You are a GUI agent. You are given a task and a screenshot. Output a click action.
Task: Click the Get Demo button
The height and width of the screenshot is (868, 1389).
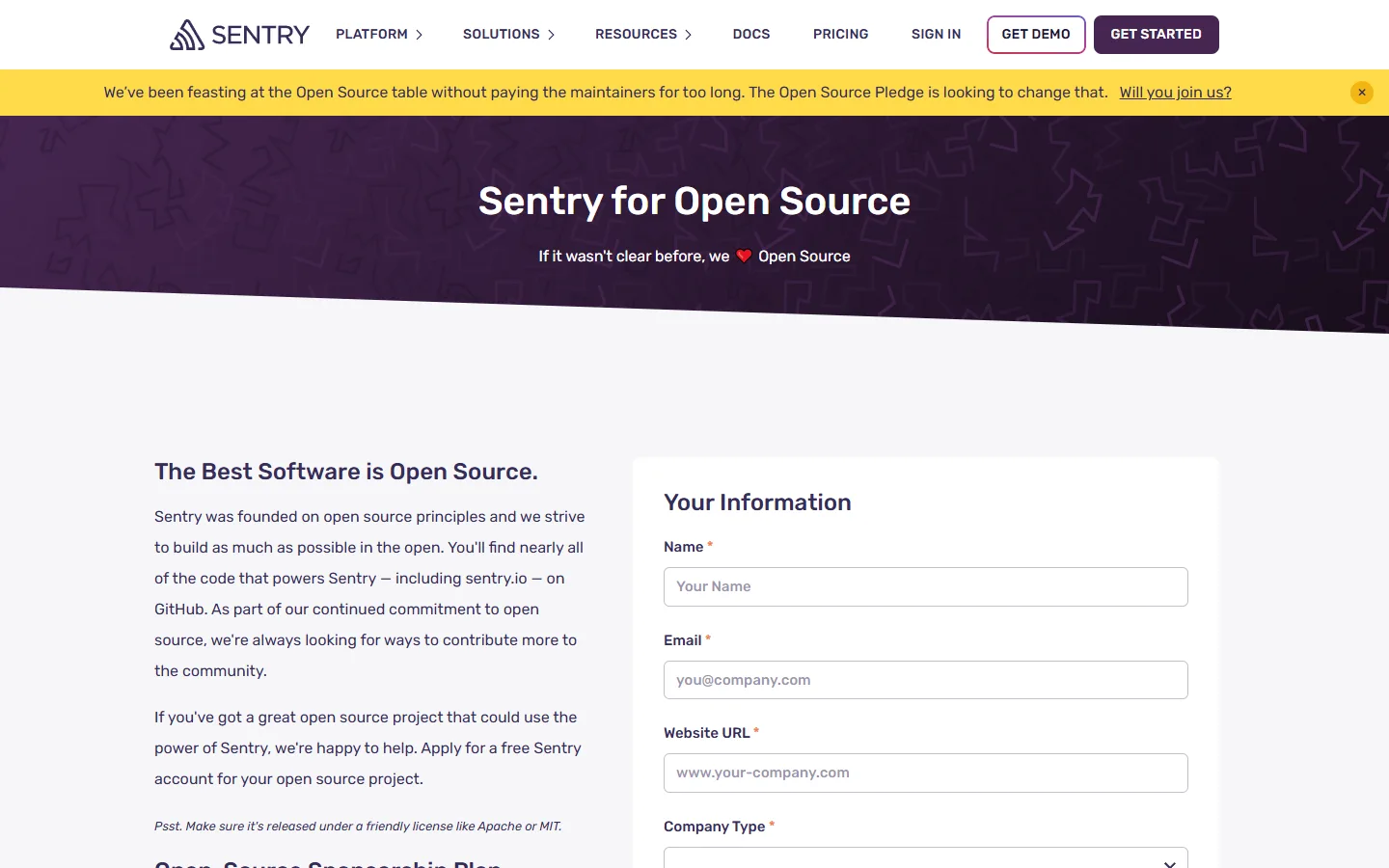click(x=1036, y=35)
